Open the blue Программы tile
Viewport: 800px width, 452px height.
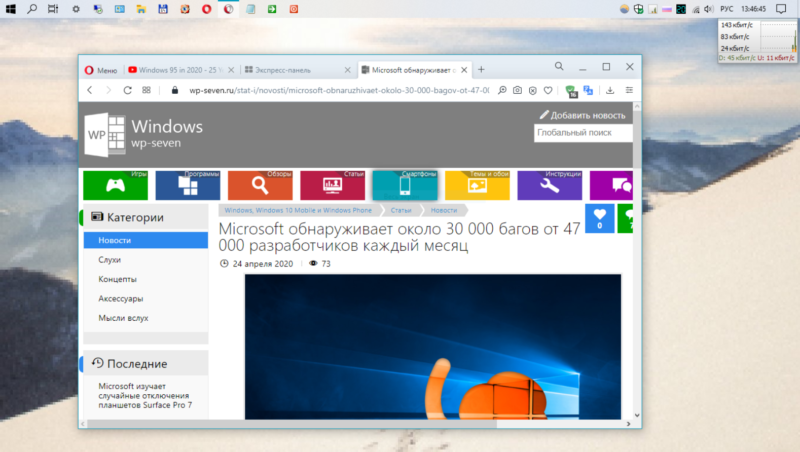[188, 185]
